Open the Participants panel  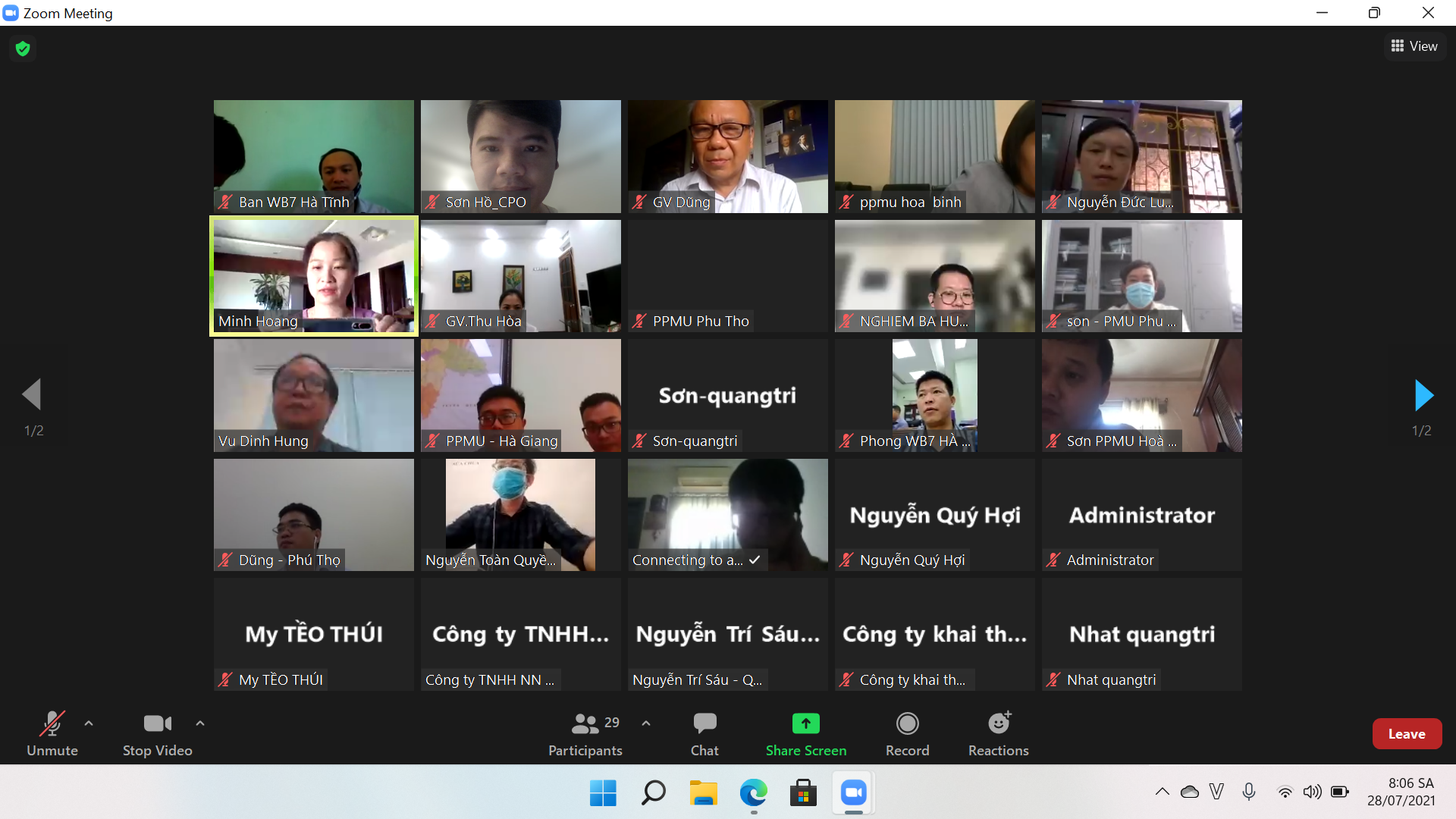(x=585, y=733)
